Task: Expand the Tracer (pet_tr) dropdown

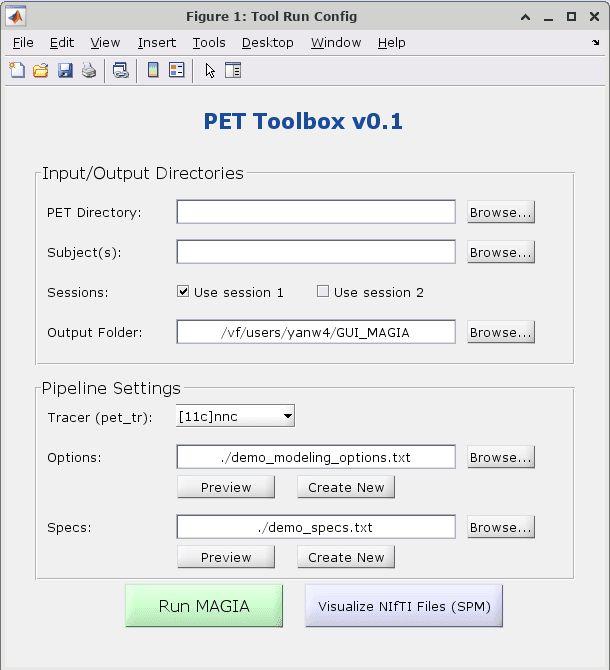Action: click(x=235, y=416)
